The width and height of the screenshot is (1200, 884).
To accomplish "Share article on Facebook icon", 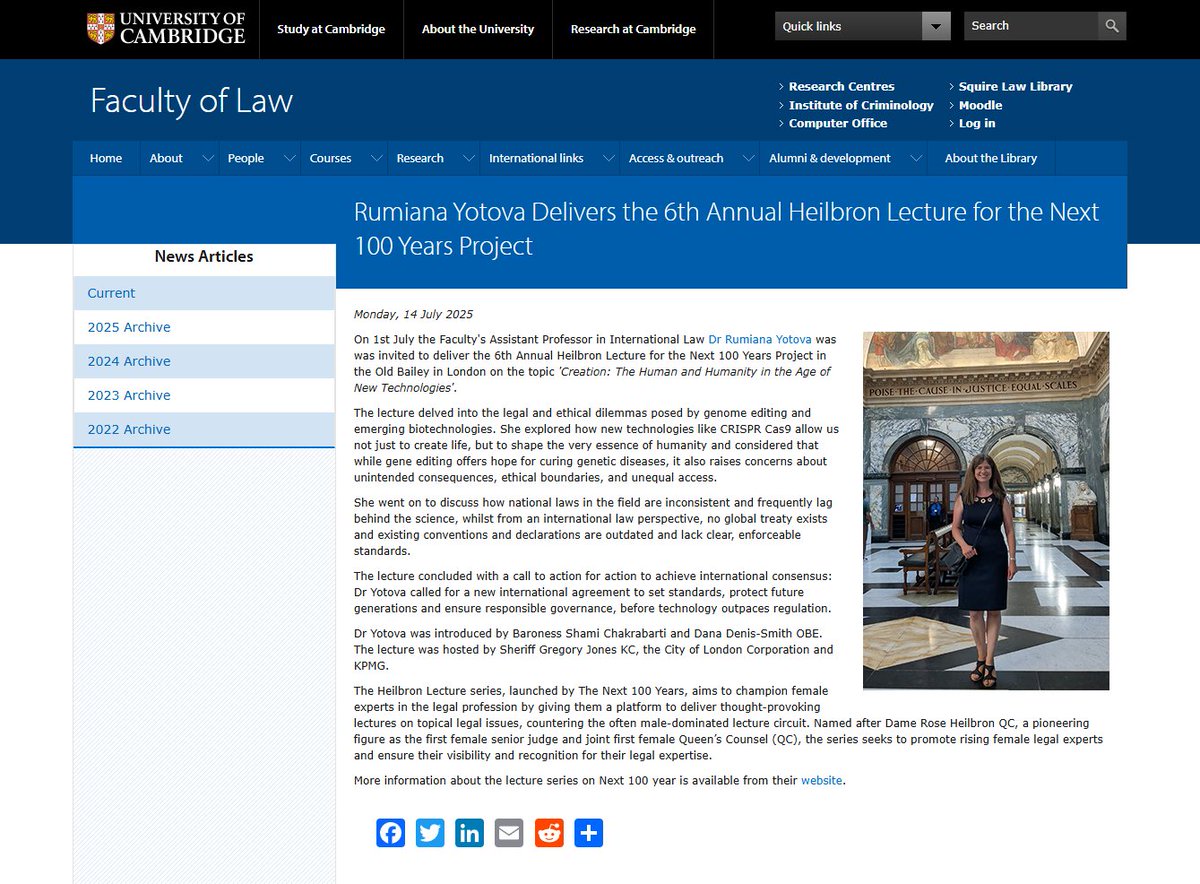I will tap(391, 833).
